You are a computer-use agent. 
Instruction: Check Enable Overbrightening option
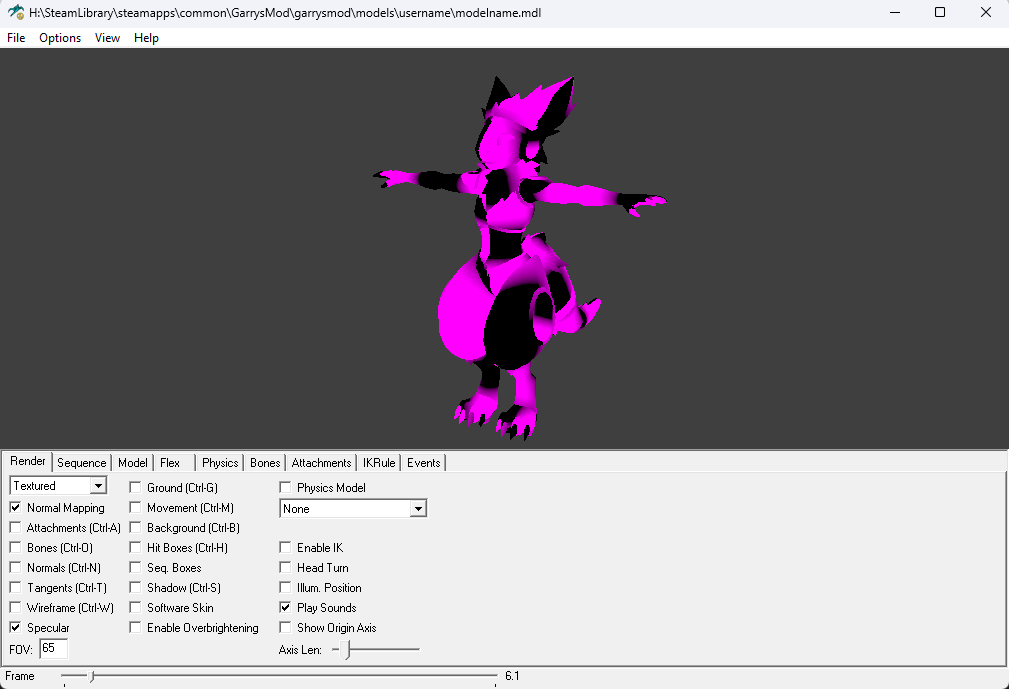135,627
